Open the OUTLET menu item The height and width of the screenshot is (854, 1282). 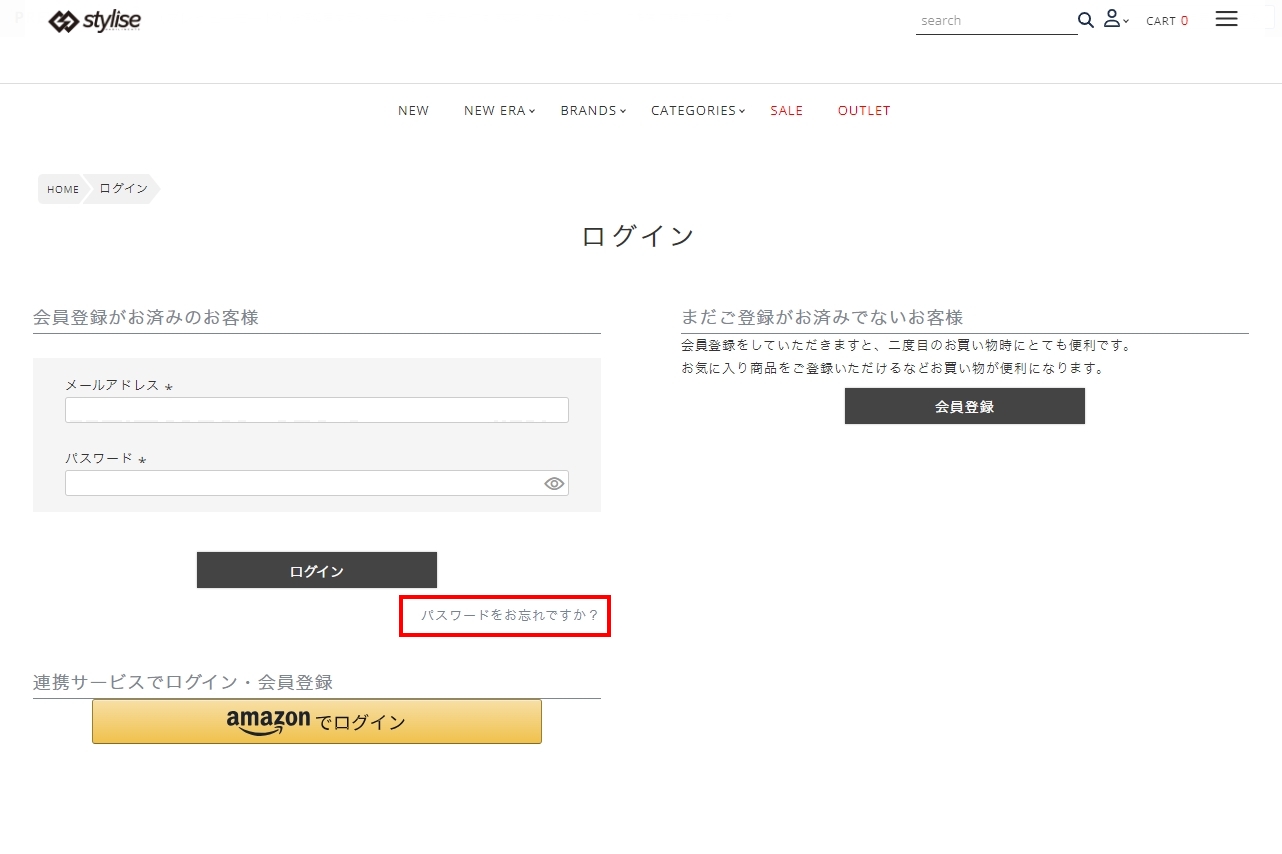pos(864,111)
